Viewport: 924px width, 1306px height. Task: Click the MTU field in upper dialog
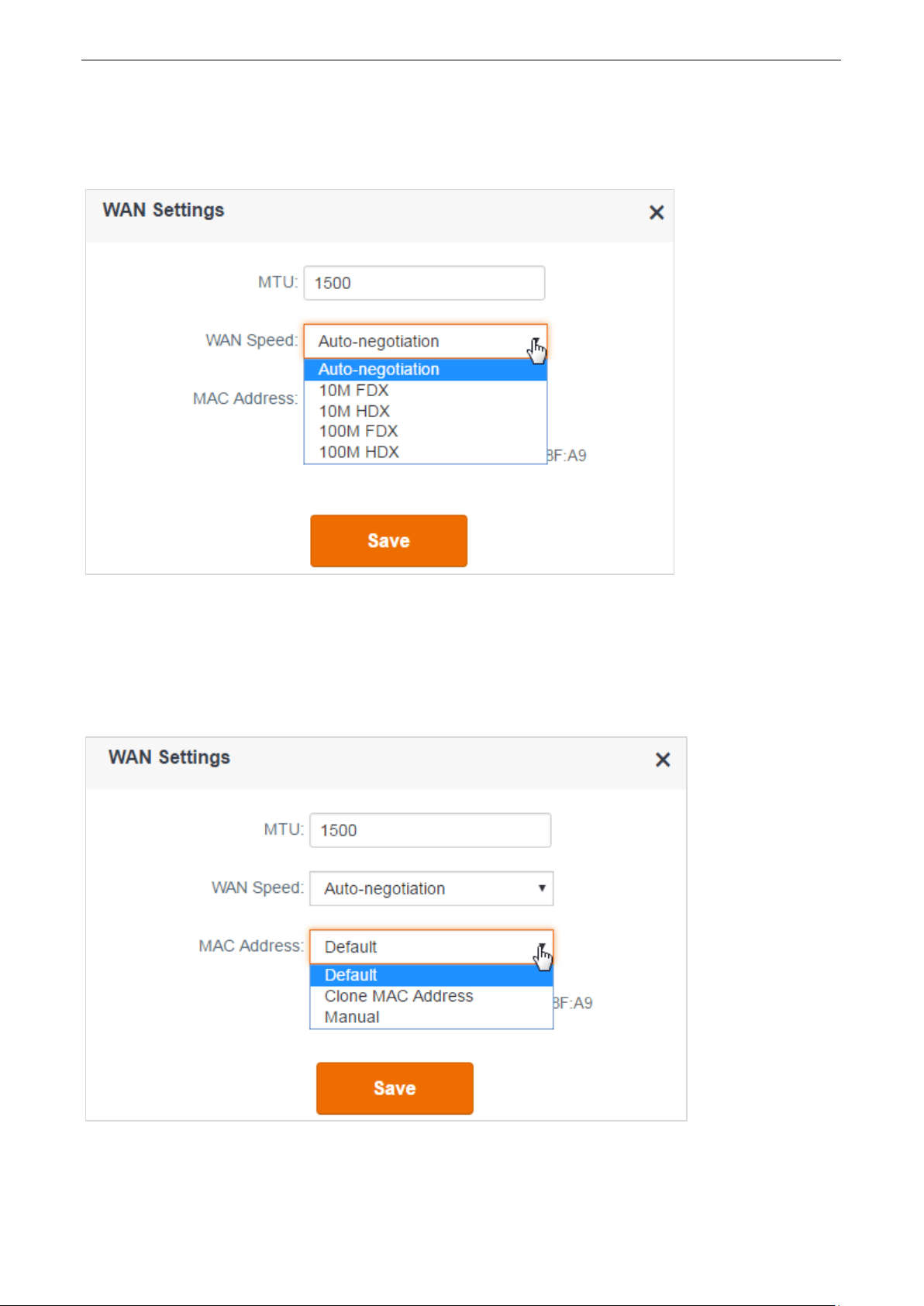tap(425, 283)
